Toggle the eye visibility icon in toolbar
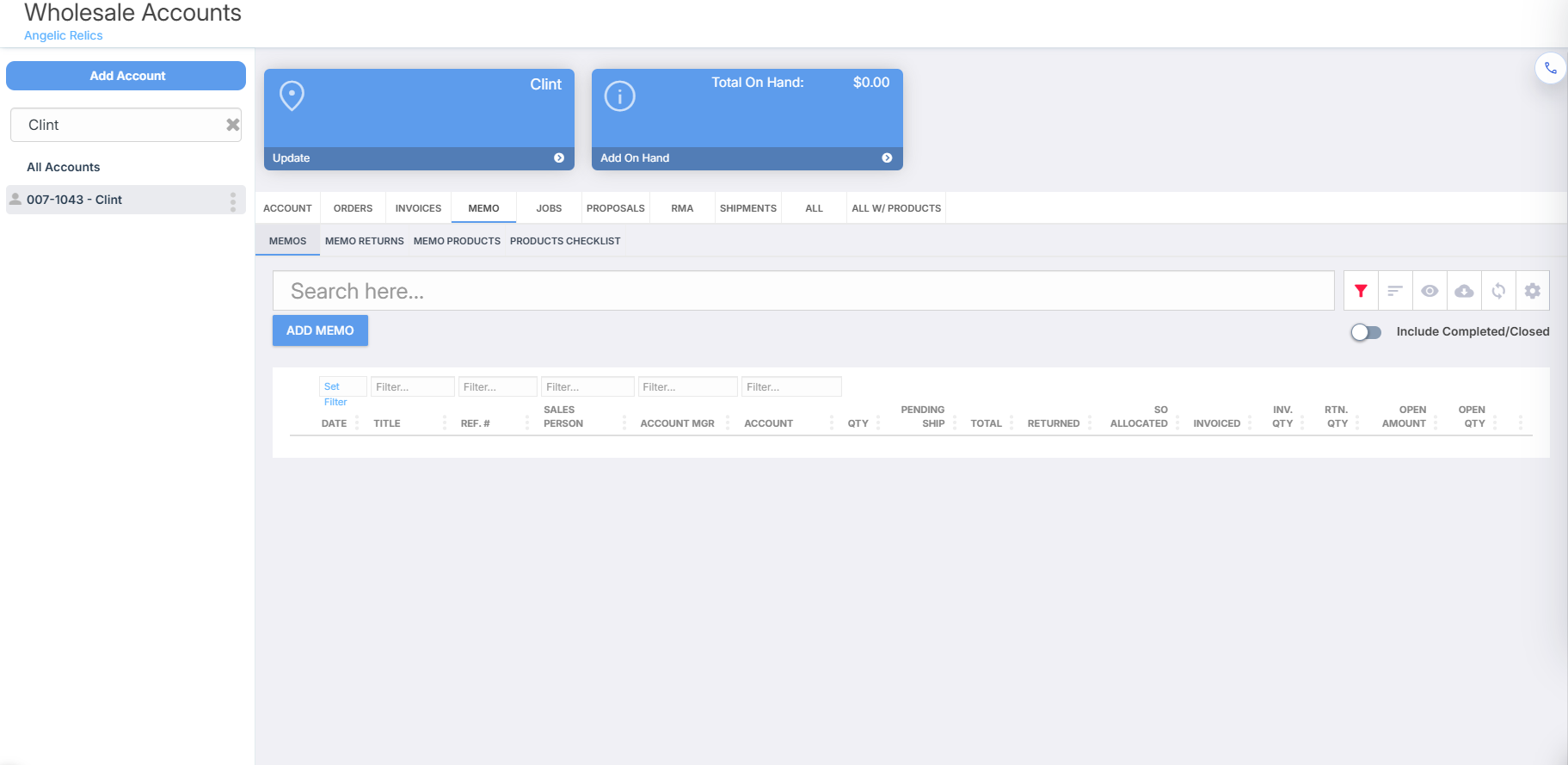 pos(1430,291)
